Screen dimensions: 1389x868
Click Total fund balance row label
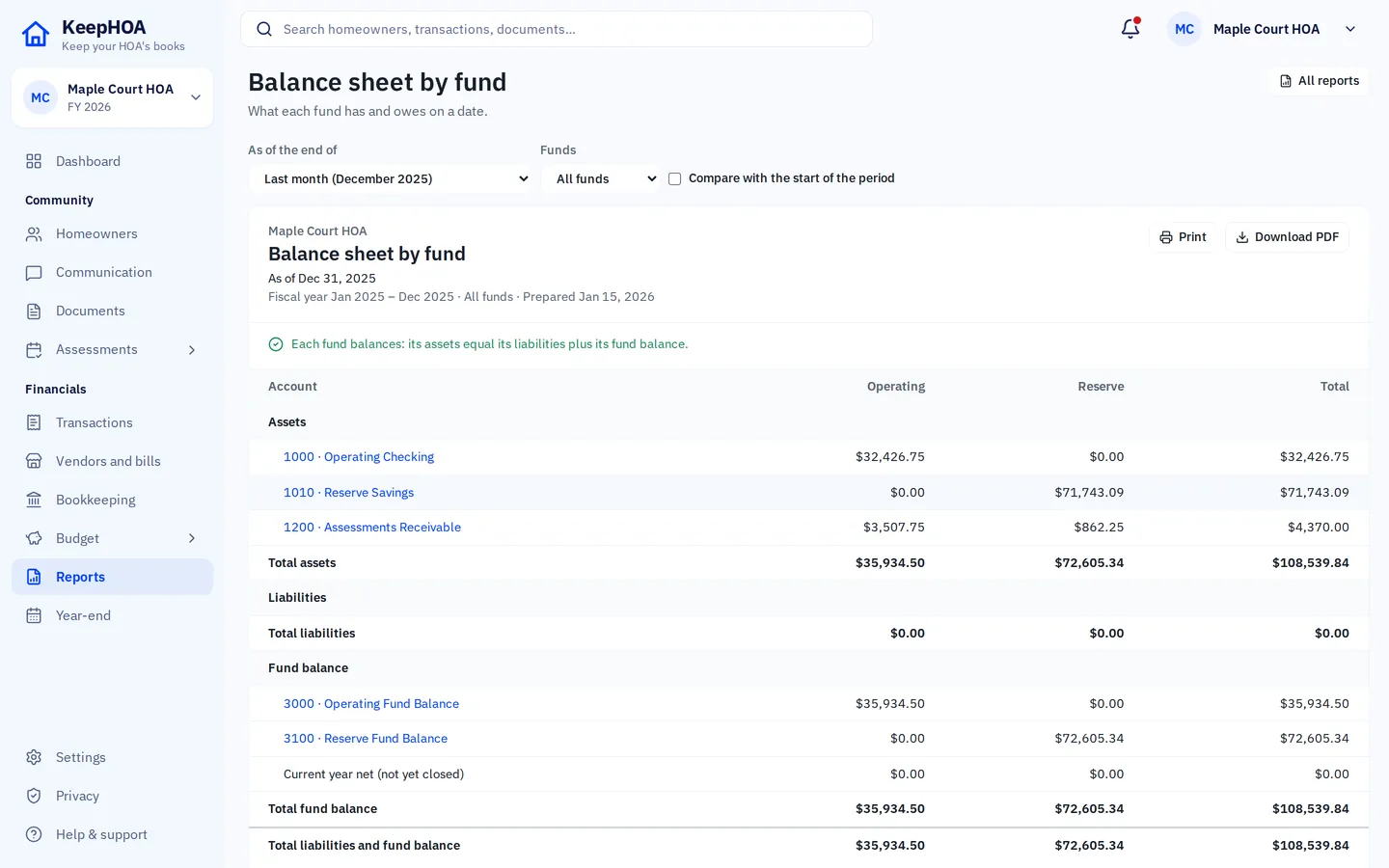(x=322, y=809)
